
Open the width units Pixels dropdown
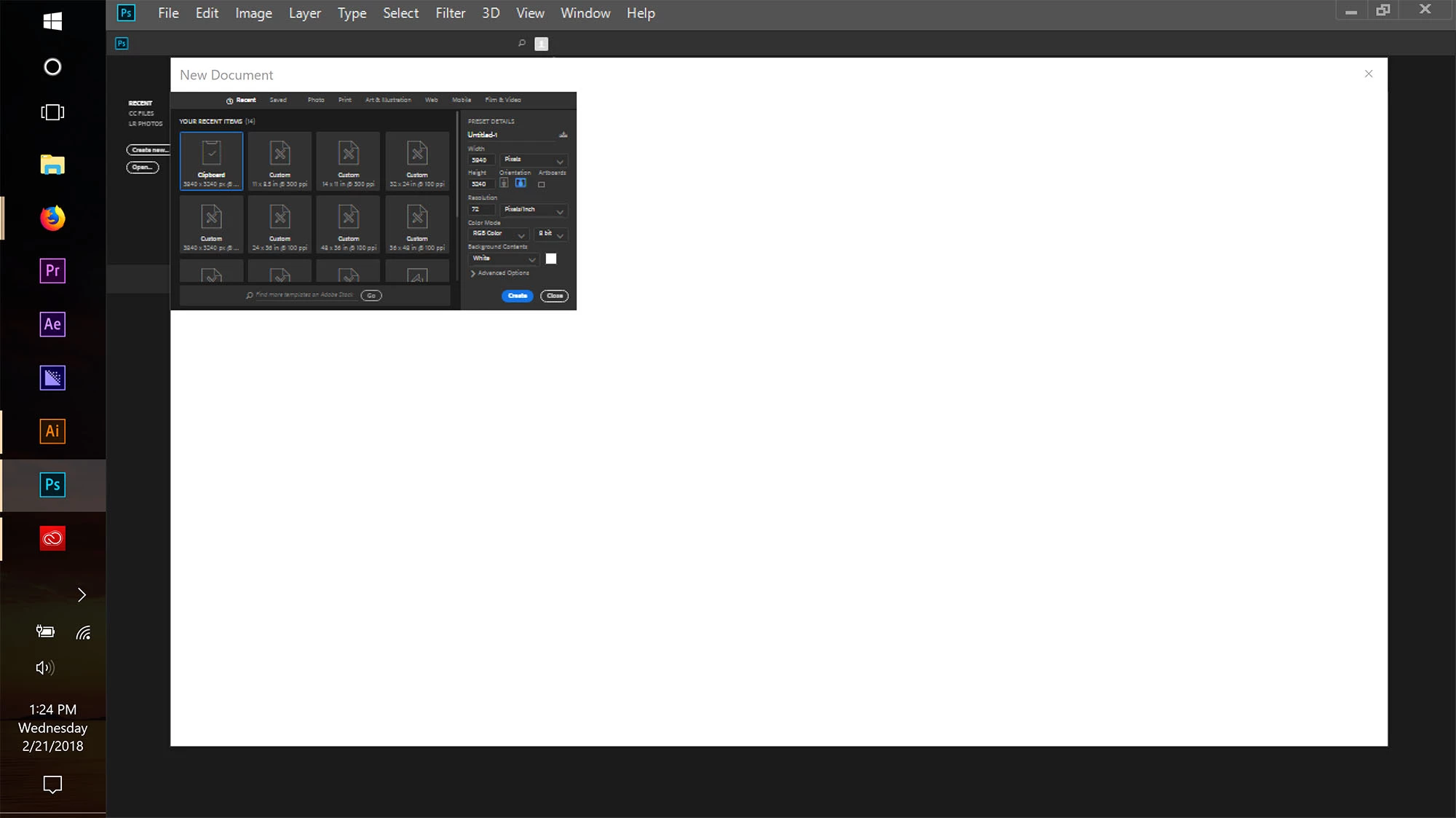coord(534,160)
